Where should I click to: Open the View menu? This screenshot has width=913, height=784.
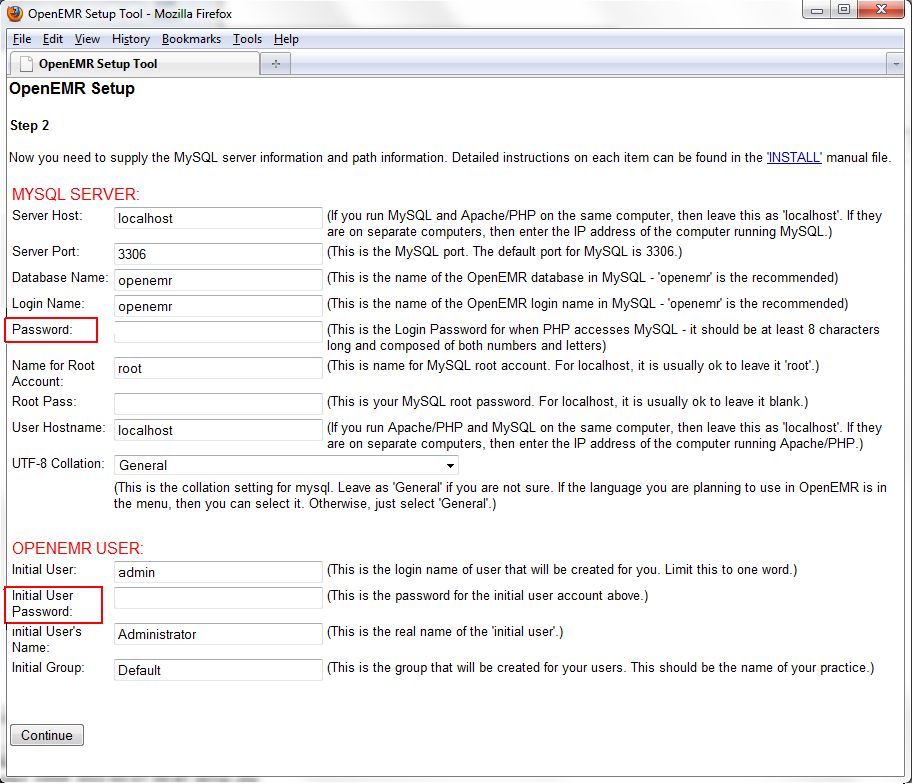tap(87, 39)
